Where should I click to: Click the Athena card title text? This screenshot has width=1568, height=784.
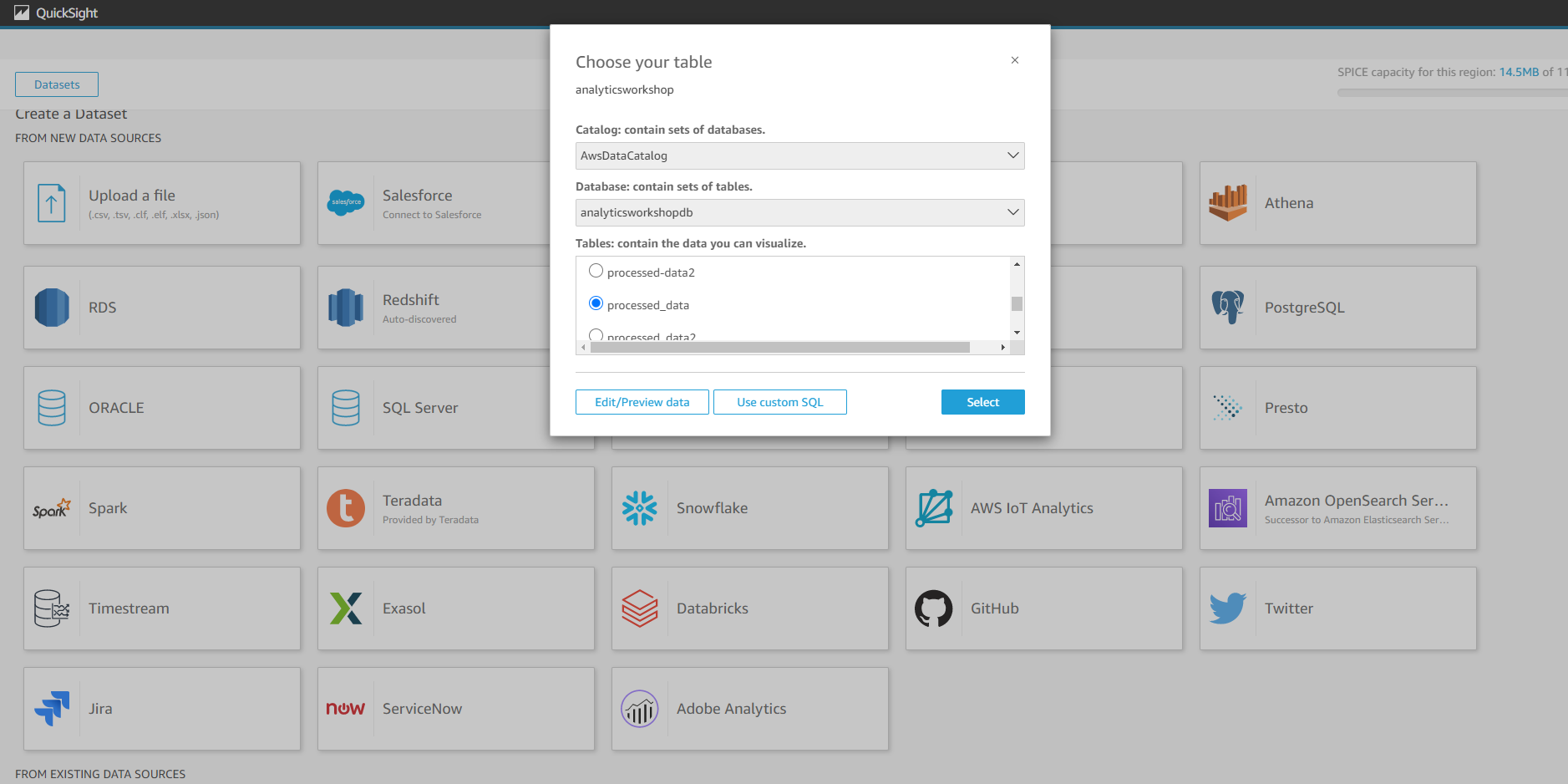point(1289,203)
